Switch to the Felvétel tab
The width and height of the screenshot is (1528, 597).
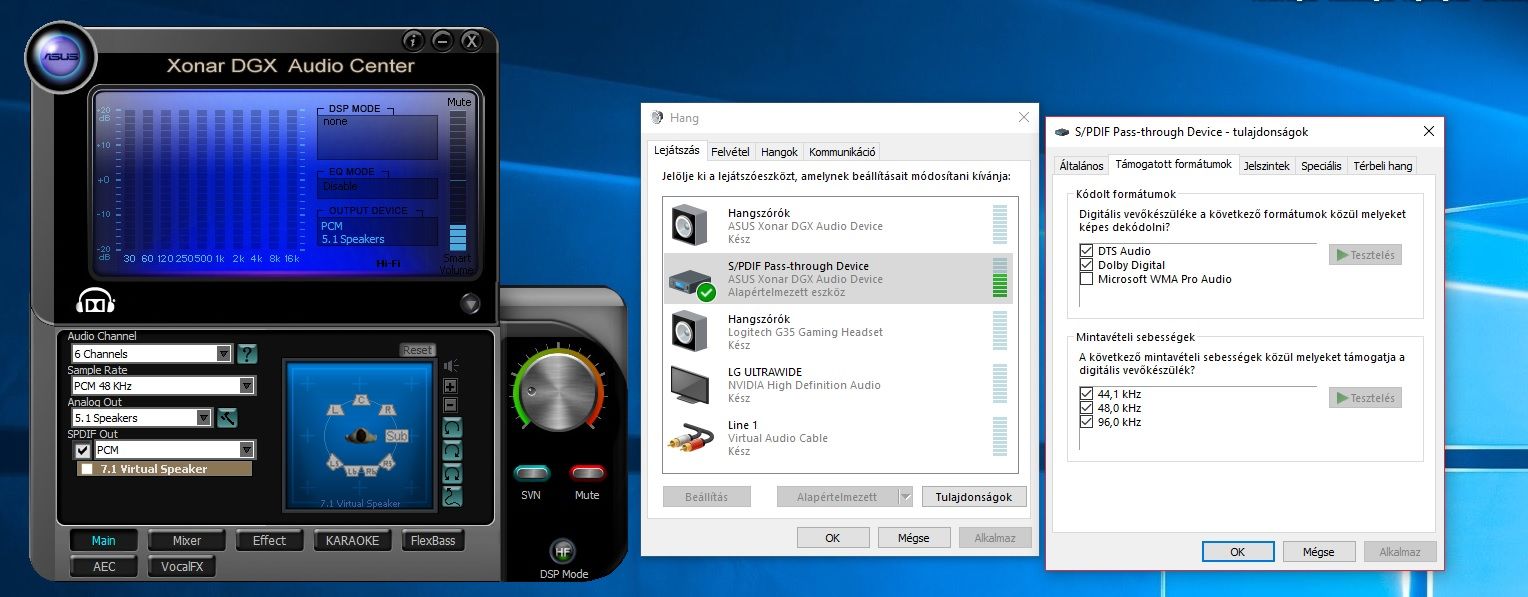pyautogui.click(x=730, y=152)
